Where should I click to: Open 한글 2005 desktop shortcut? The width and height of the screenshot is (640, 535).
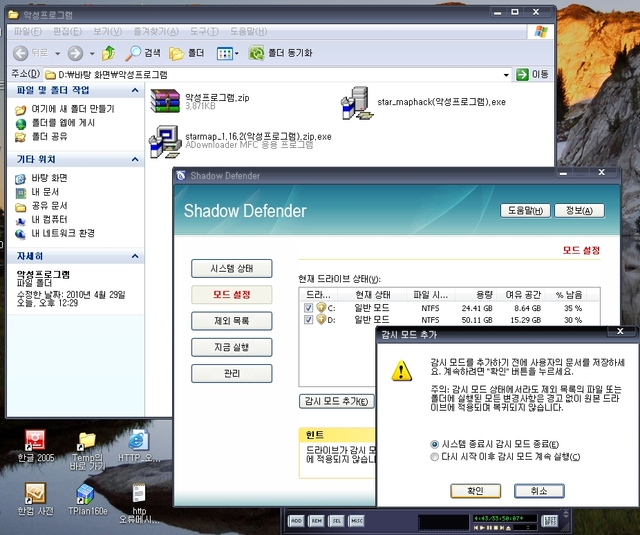[x=36, y=446]
